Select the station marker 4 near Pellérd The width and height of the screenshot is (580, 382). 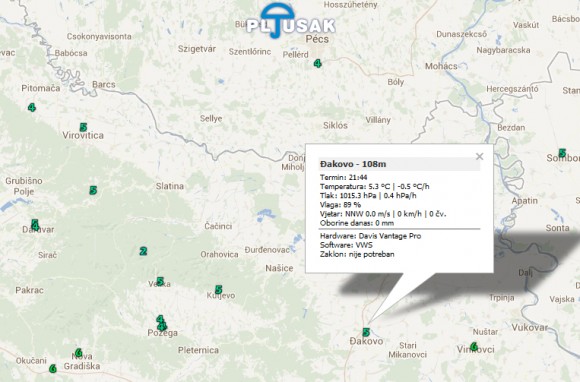click(317, 64)
